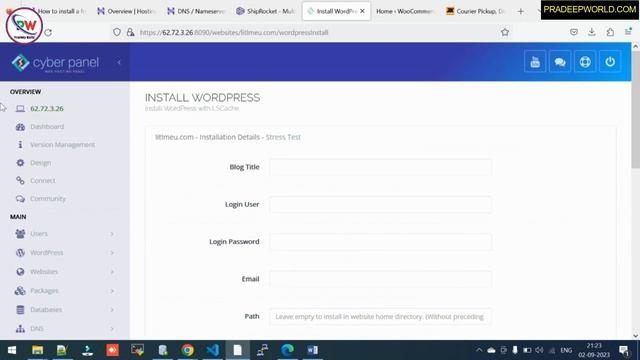Open the Windows Start menu
Image resolution: width=640 pixels, height=360 pixels.
12,350
